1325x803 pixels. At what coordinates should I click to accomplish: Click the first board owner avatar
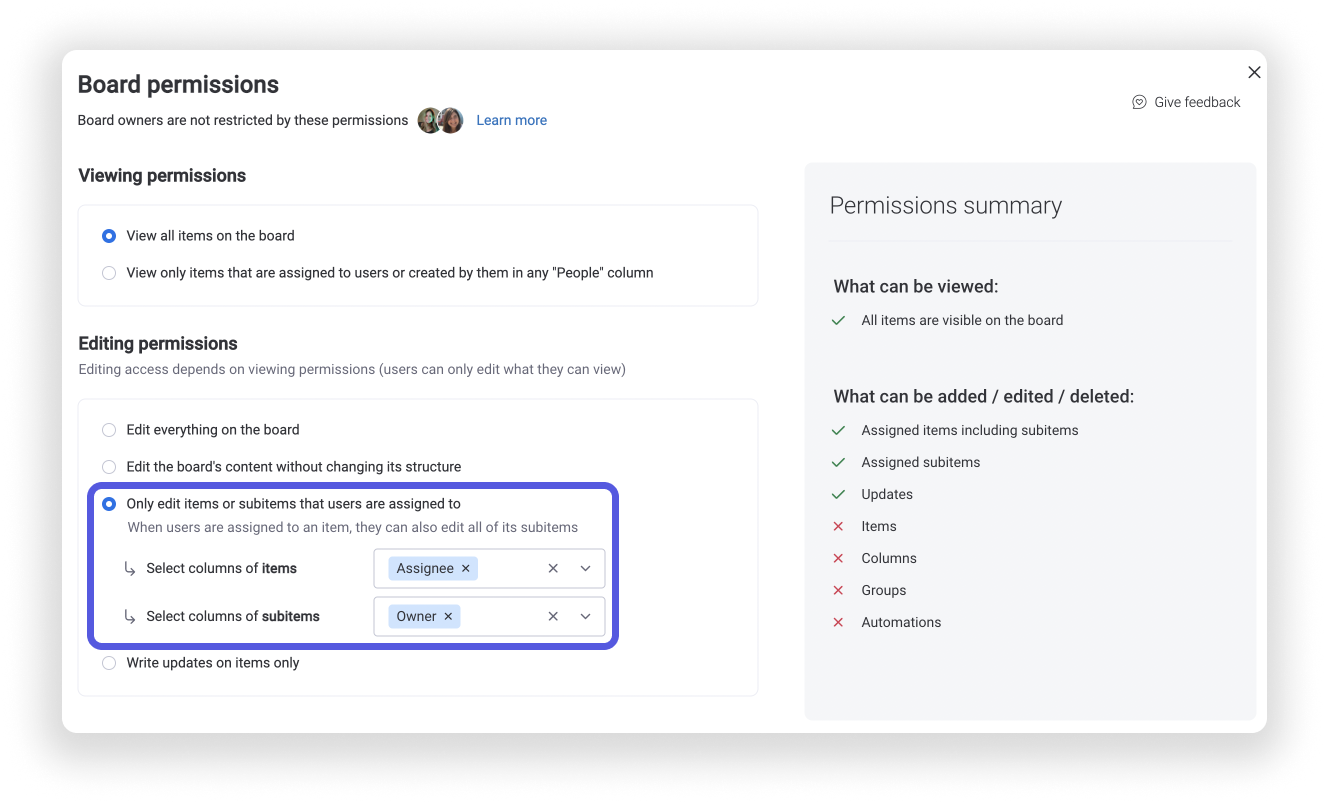428,120
